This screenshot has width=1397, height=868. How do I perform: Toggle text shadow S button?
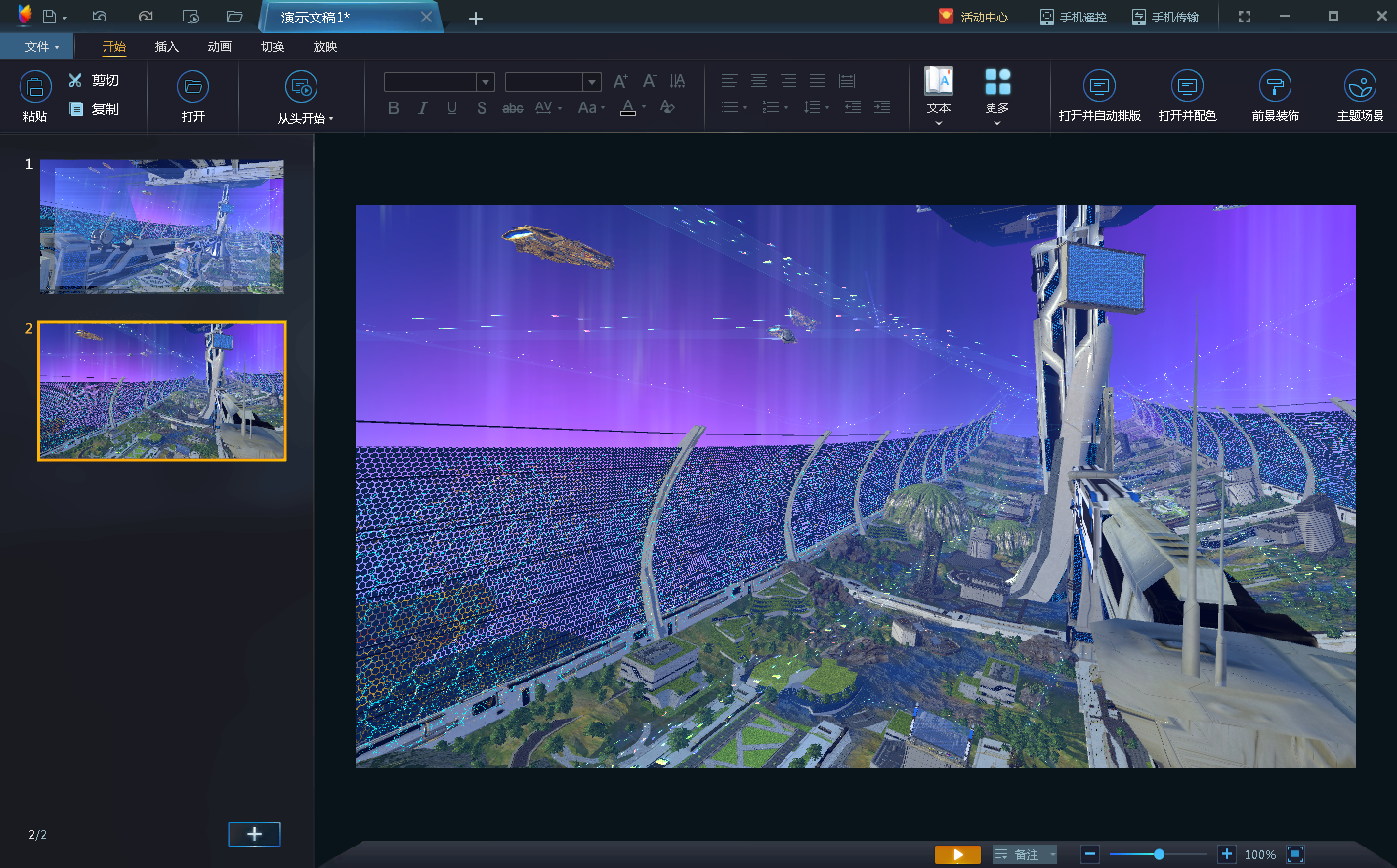tap(482, 108)
